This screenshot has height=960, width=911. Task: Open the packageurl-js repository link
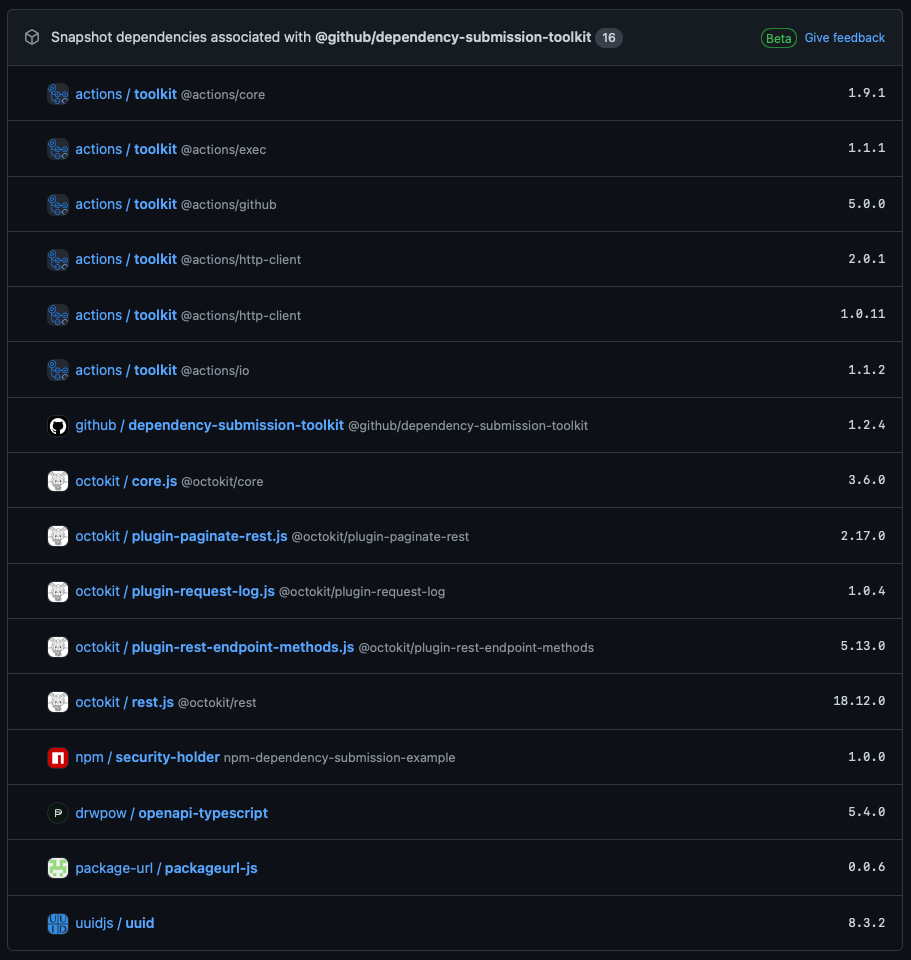pos(211,868)
